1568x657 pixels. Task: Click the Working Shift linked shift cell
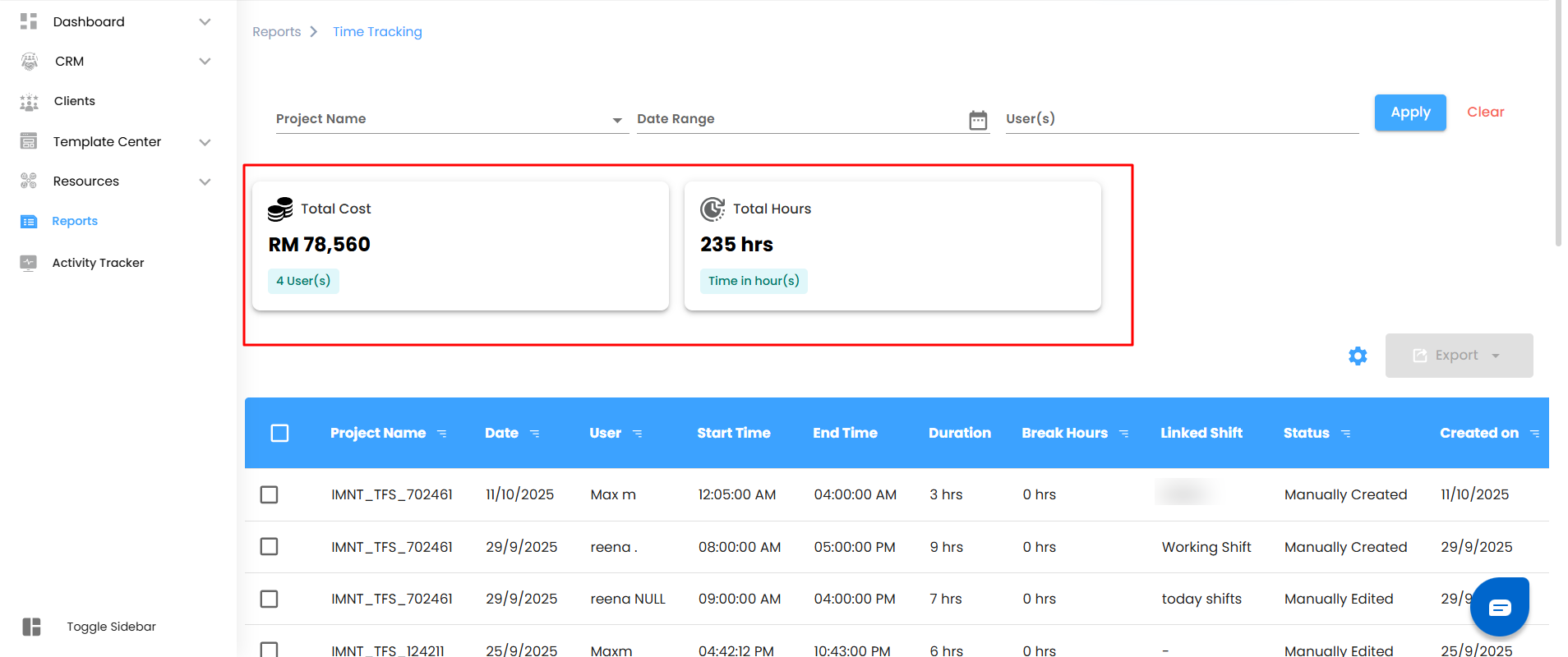pyautogui.click(x=1206, y=547)
